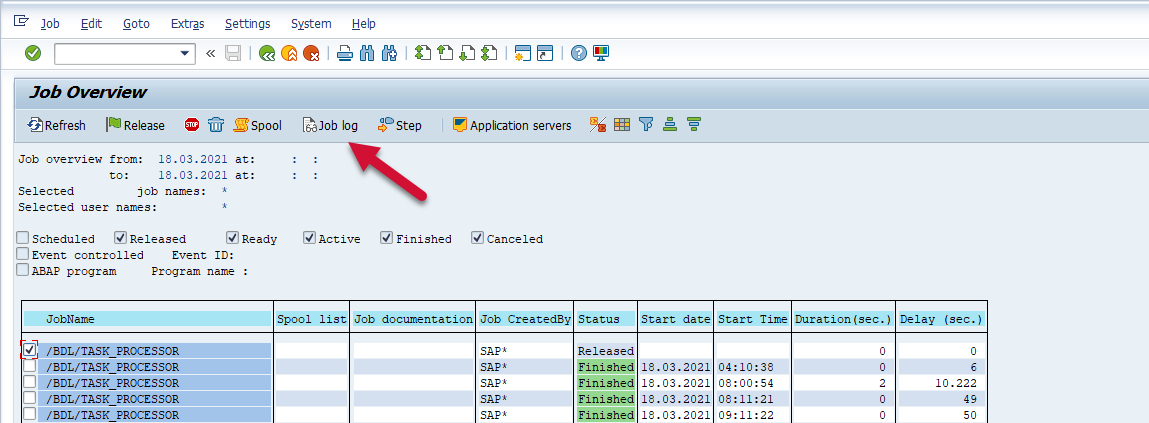Click the green checkmark Enter icon
Viewport: 1149px width, 423px height.
(x=33, y=53)
